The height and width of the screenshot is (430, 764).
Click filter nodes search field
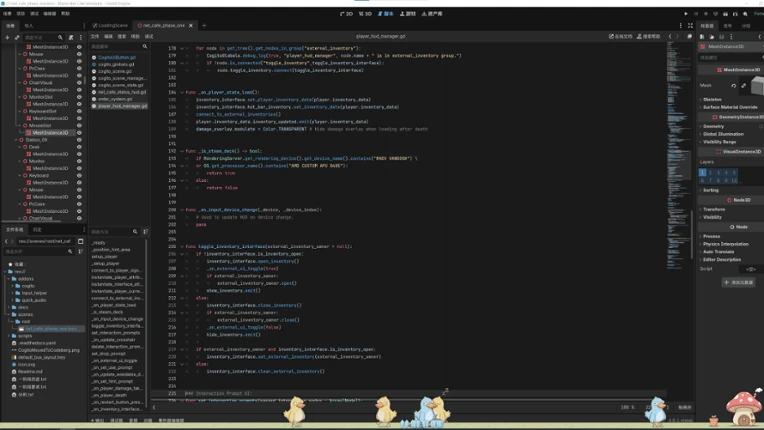[42, 37]
